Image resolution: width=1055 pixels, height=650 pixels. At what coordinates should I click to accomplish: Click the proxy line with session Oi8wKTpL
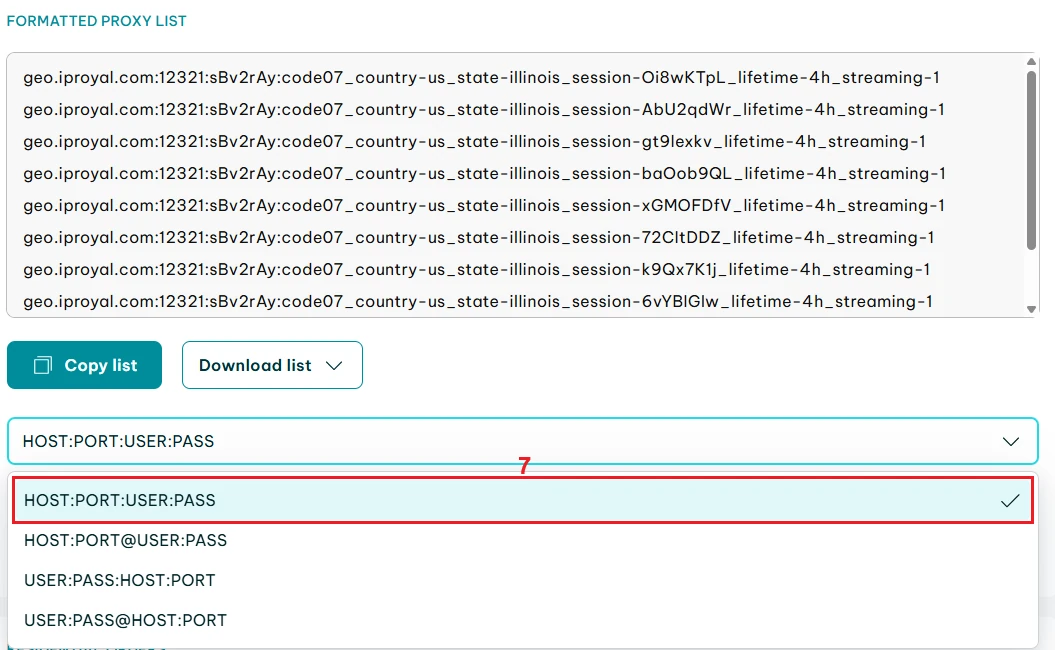pyautogui.click(x=481, y=78)
